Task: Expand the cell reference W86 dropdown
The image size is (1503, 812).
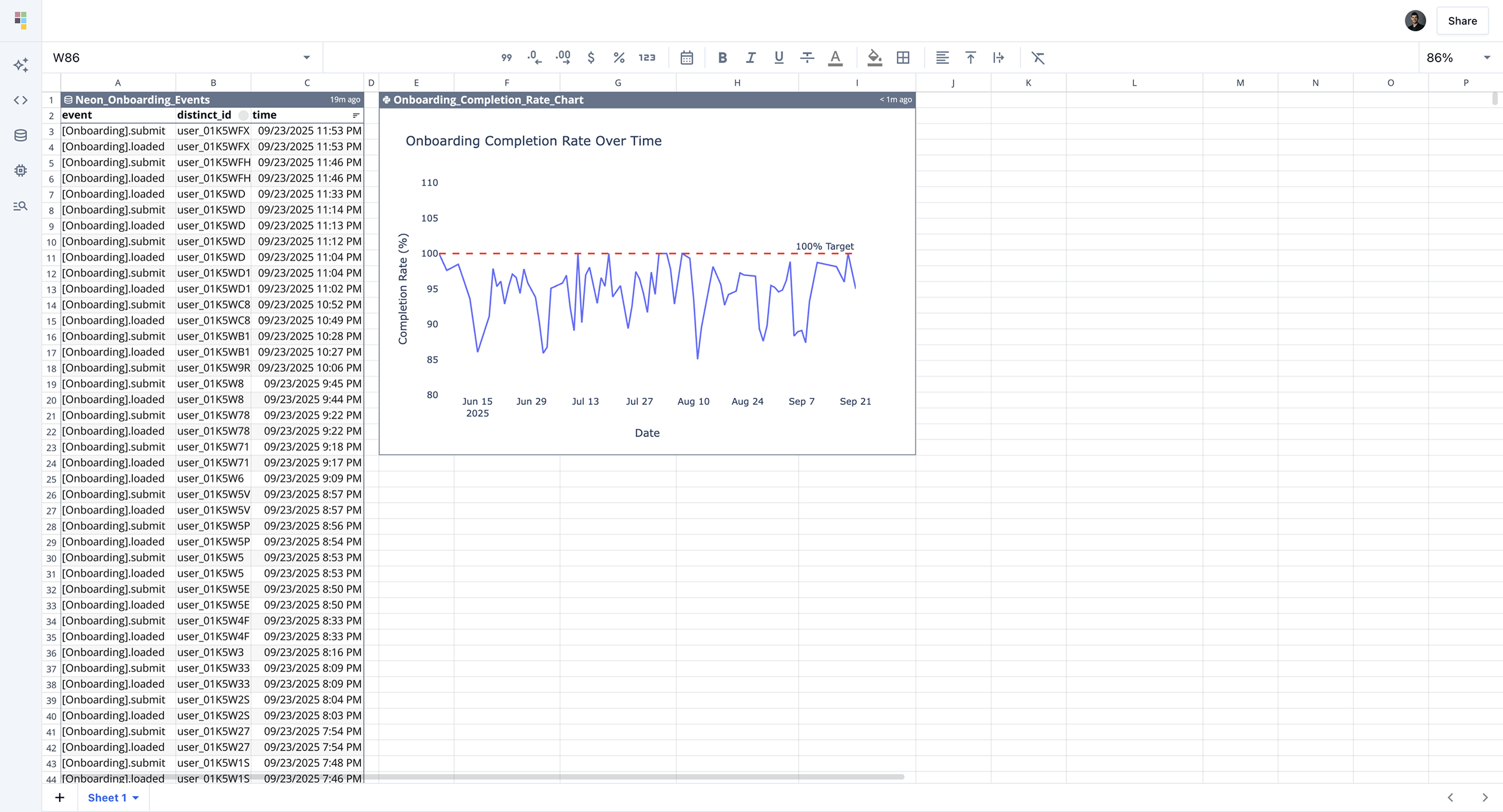Action: point(306,57)
